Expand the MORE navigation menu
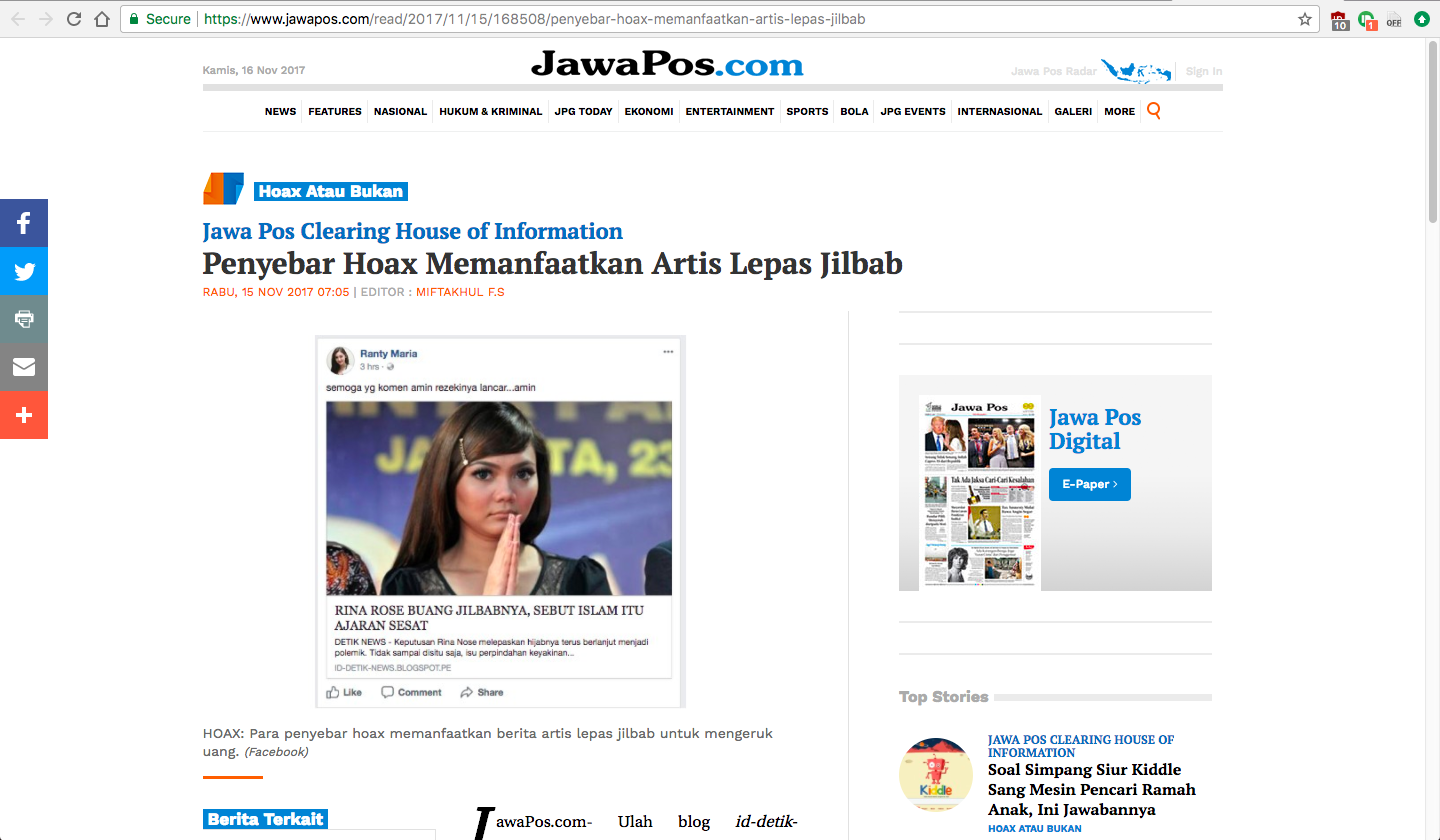 pyautogui.click(x=1119, y=111)
